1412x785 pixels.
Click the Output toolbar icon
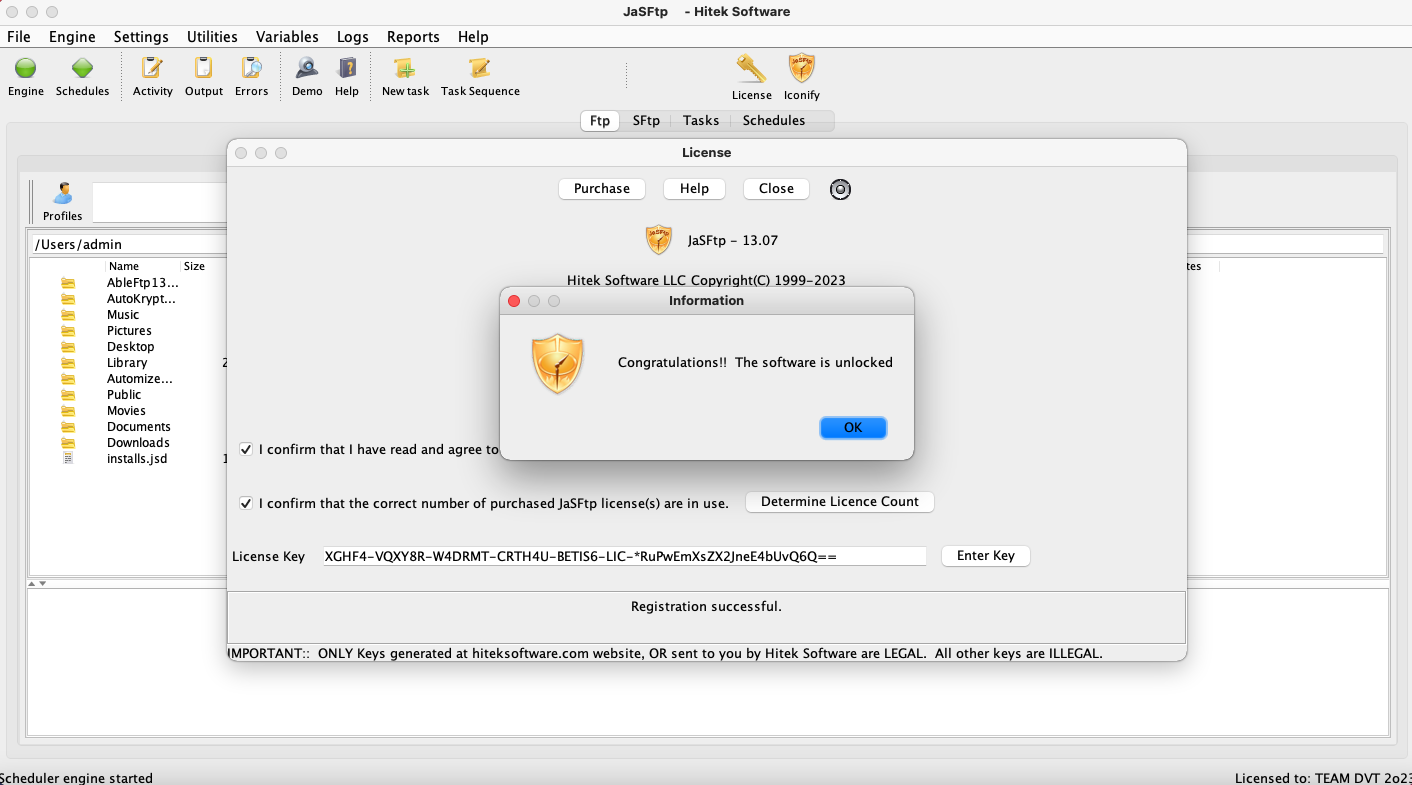tap(204, 69)
